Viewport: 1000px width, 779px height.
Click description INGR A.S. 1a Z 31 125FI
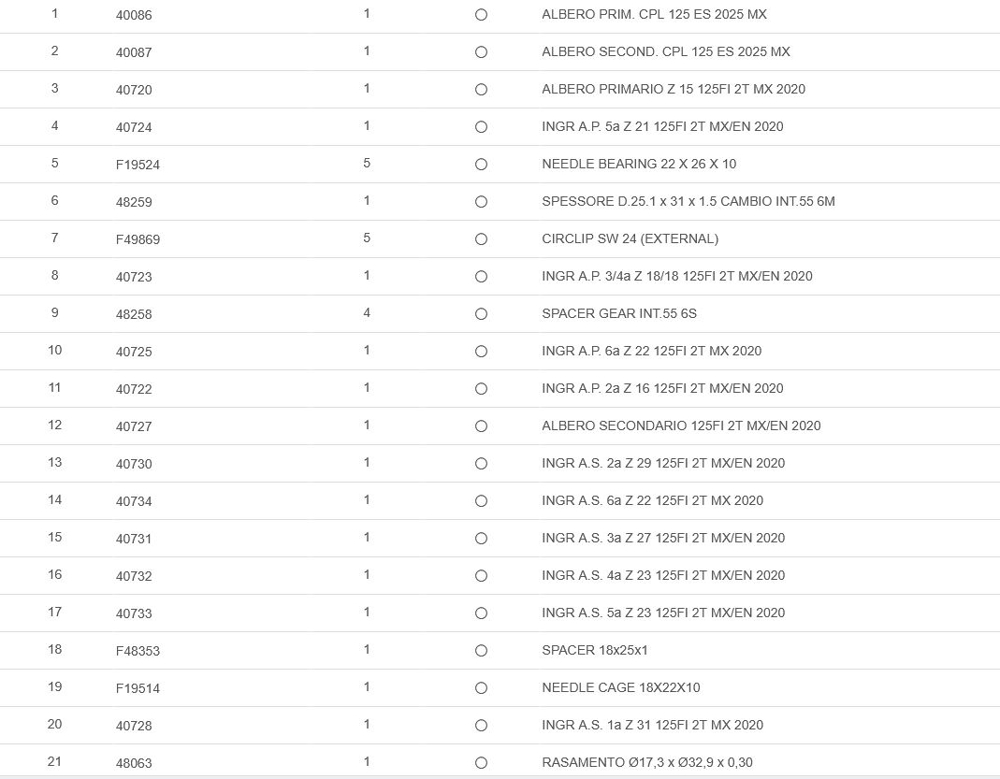click(652, 725)
